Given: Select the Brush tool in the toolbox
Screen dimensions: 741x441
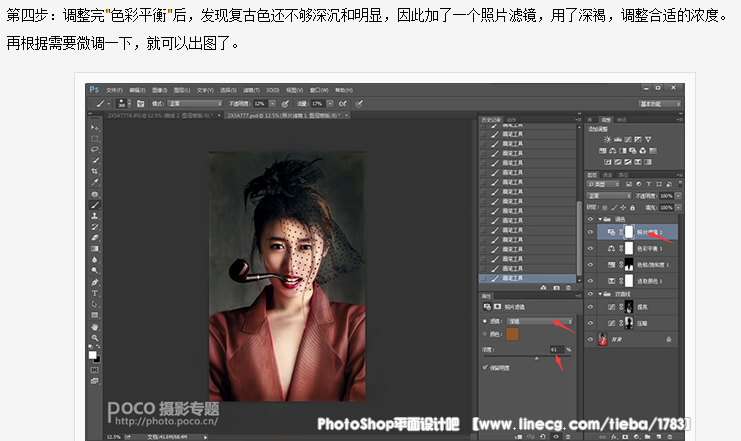Looking at the screenshot, I should [95, 205].
